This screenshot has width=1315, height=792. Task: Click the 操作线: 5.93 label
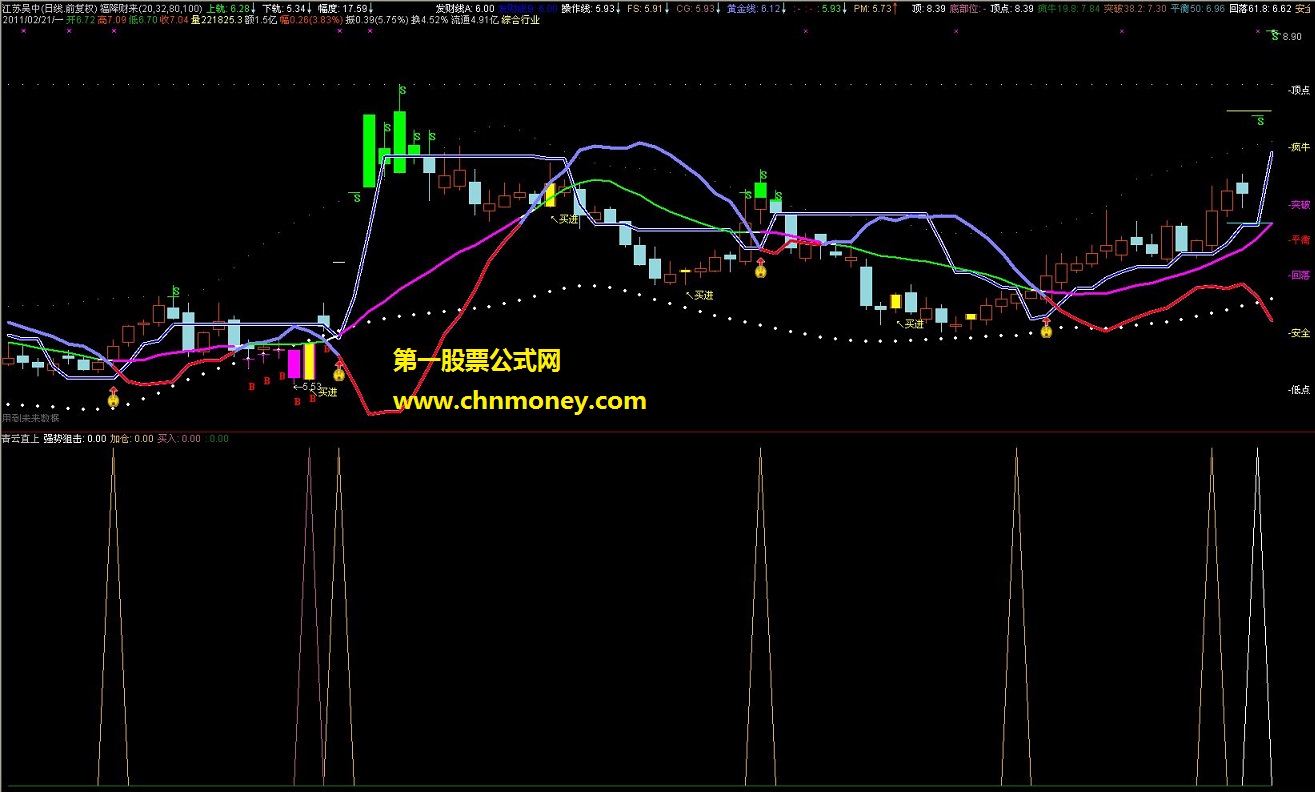(x=588, y=7)
